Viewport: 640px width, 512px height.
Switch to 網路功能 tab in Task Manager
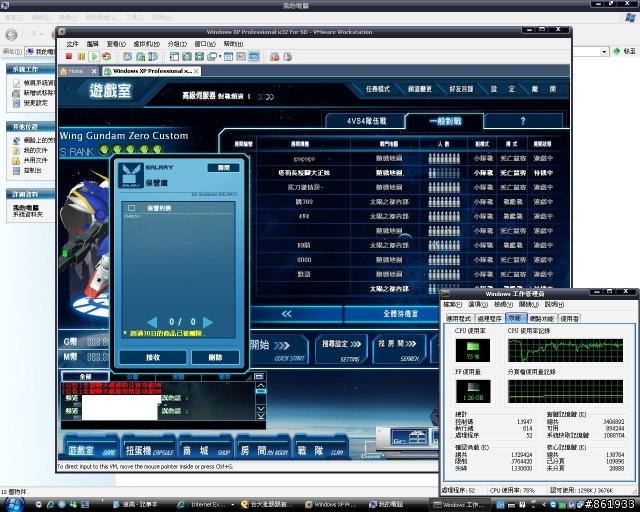coord(542,318)
